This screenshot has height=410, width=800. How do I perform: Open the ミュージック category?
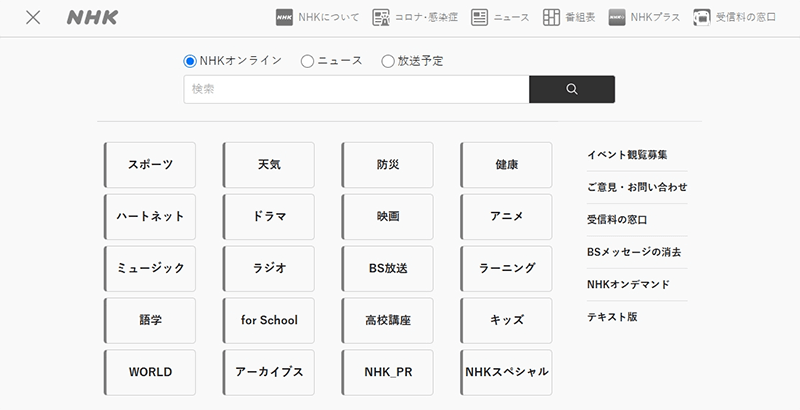click(x=150, y=269)
